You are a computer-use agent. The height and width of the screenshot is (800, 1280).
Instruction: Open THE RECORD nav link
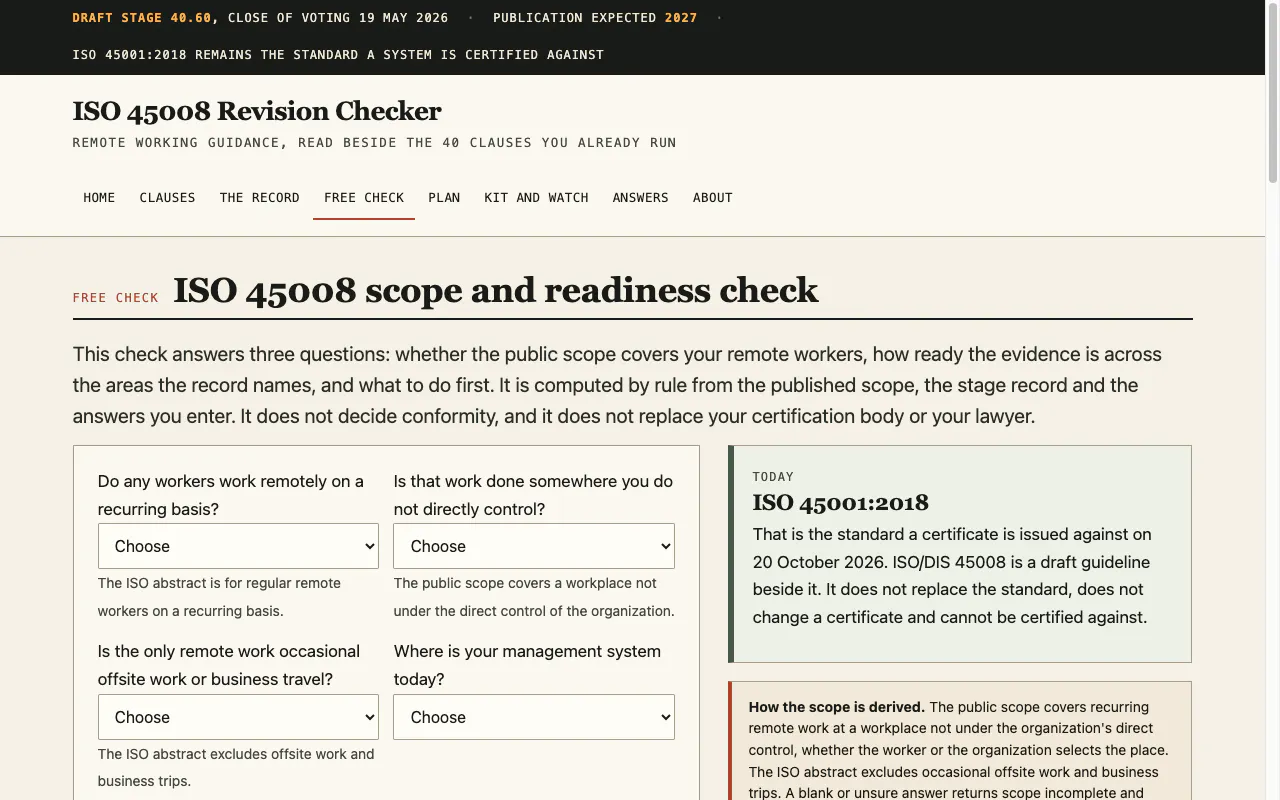click(x=259, y=198)
